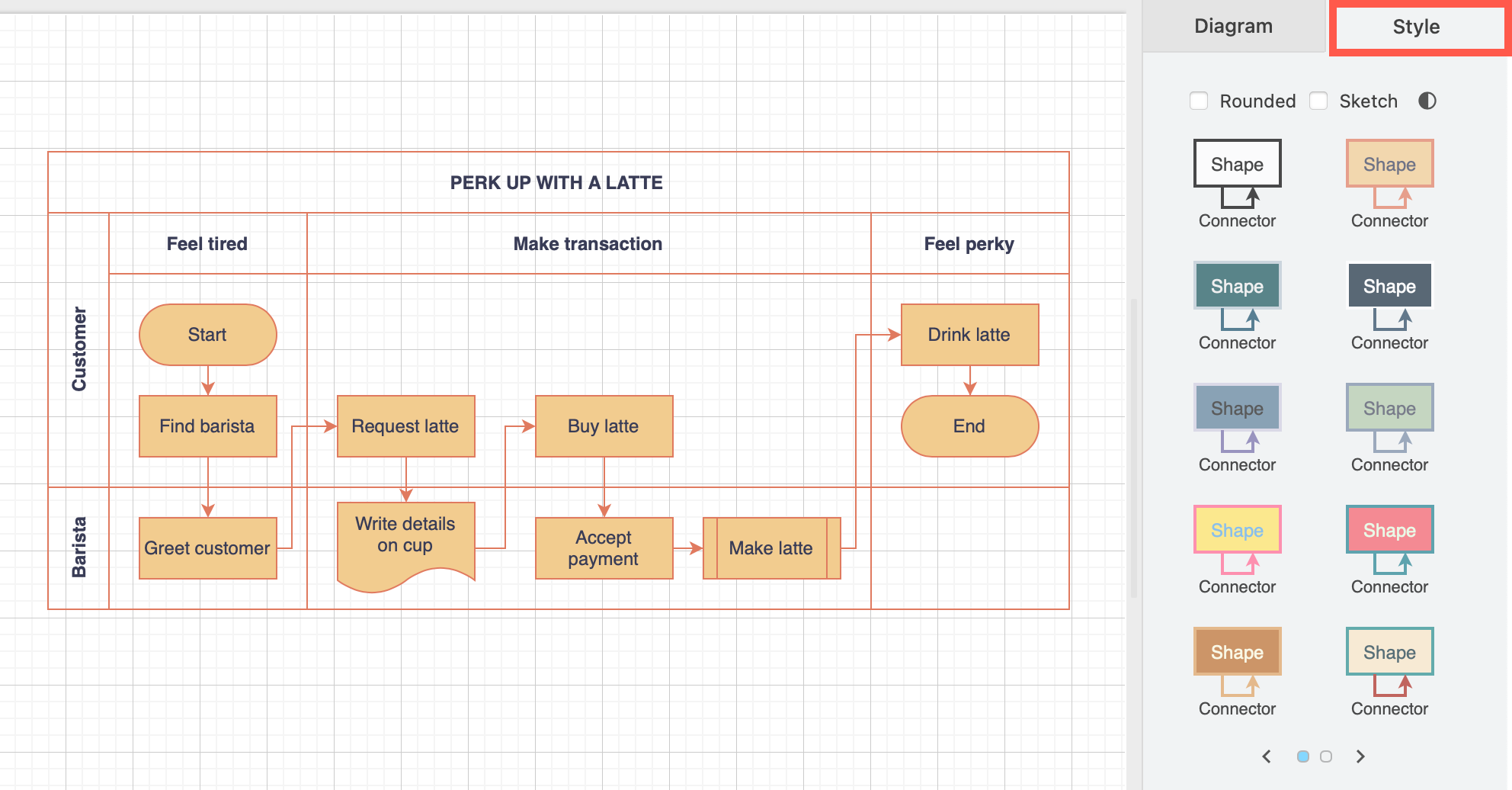Image resolution: width=1512 pixels, height=790 pixels.
Task: Apply the brown tan shape style
Action: point(1237,672)
